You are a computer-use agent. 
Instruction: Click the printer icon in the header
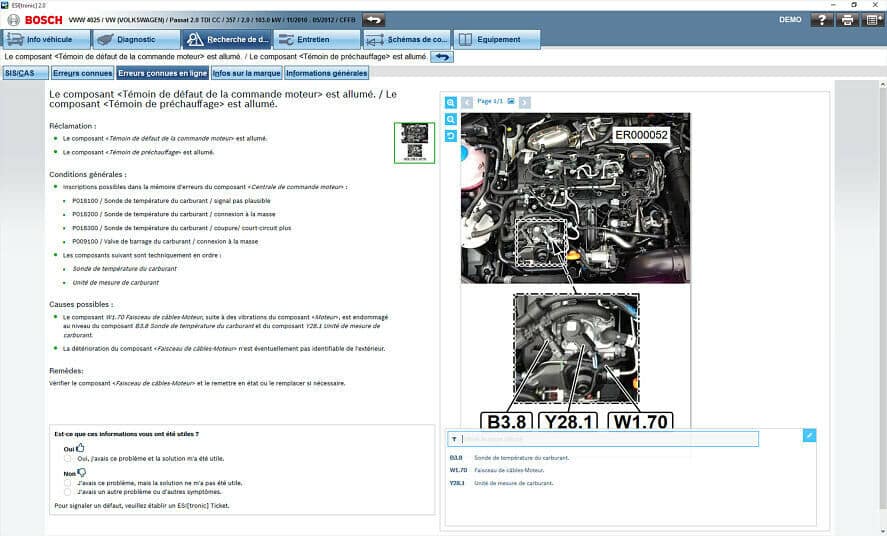click(x=847, y=20)
